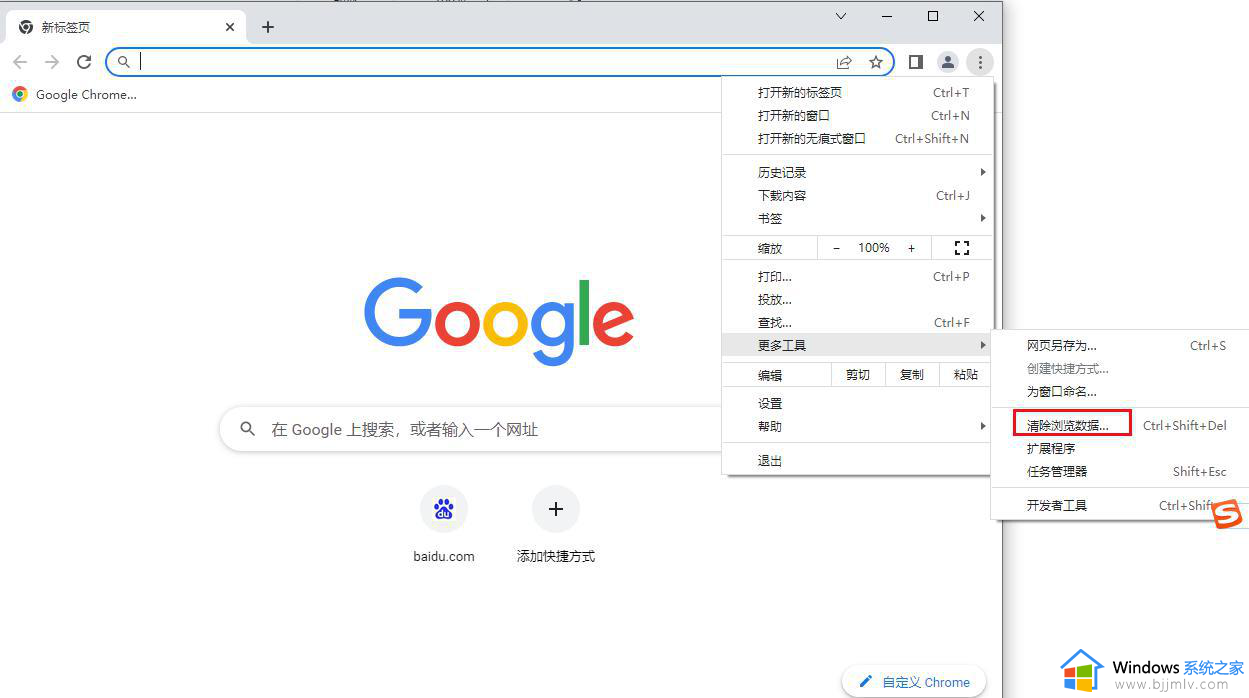Select 清除浏览数据... in submenu

pyautogui.click(x=1120, y=425)
